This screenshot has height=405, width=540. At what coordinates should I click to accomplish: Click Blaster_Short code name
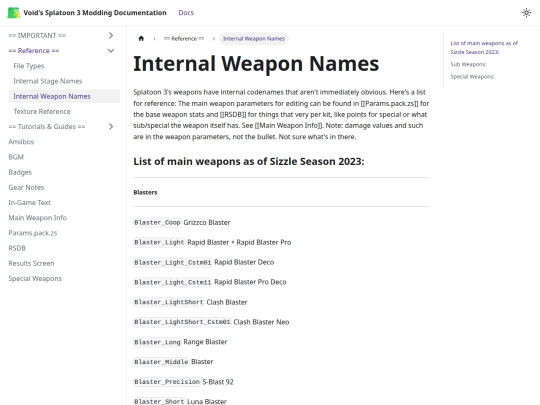click(x=159, y=401)
